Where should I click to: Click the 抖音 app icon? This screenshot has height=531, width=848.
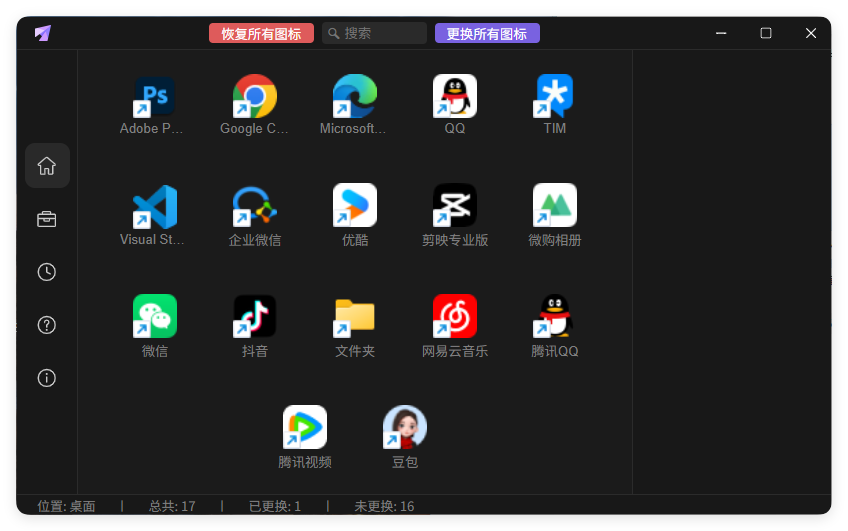coord(255,316)
